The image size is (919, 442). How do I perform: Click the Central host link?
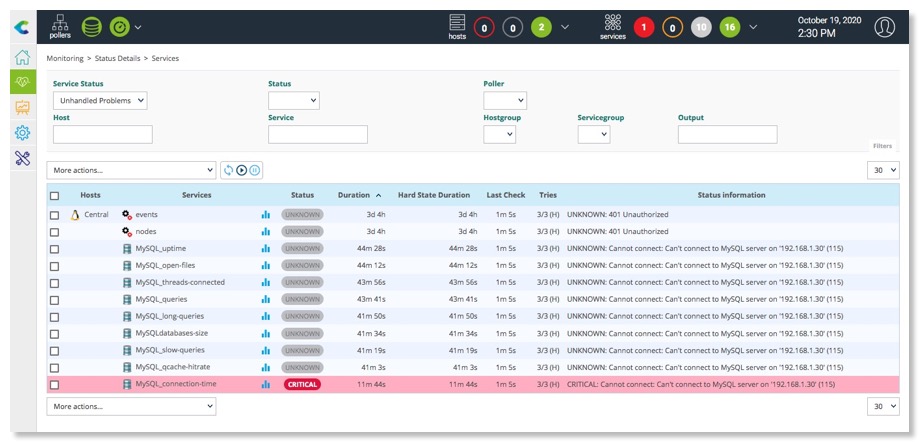click(x=96, y=215)
